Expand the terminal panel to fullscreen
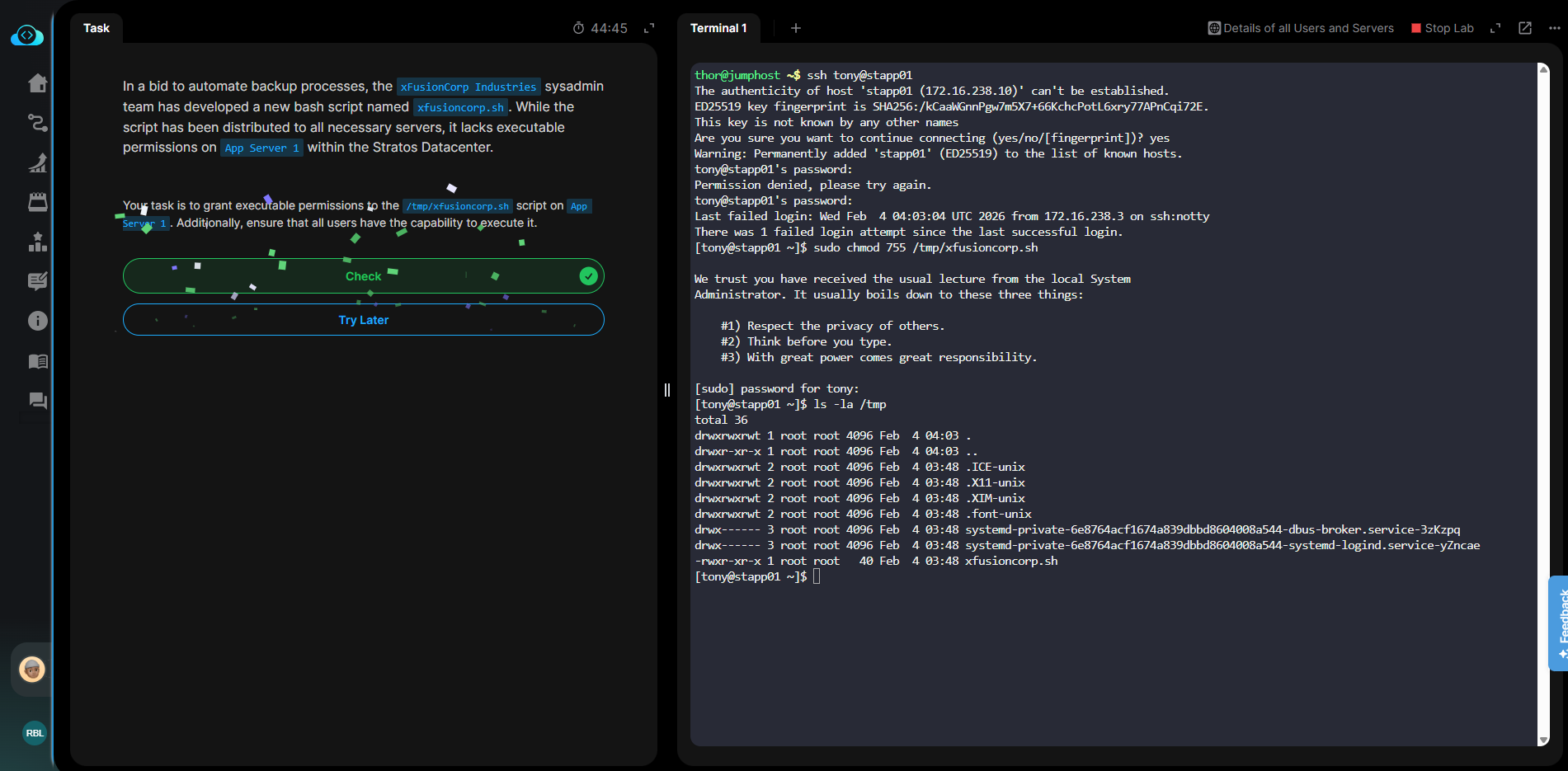The image size is (1568, 771). click(1495, 28)
